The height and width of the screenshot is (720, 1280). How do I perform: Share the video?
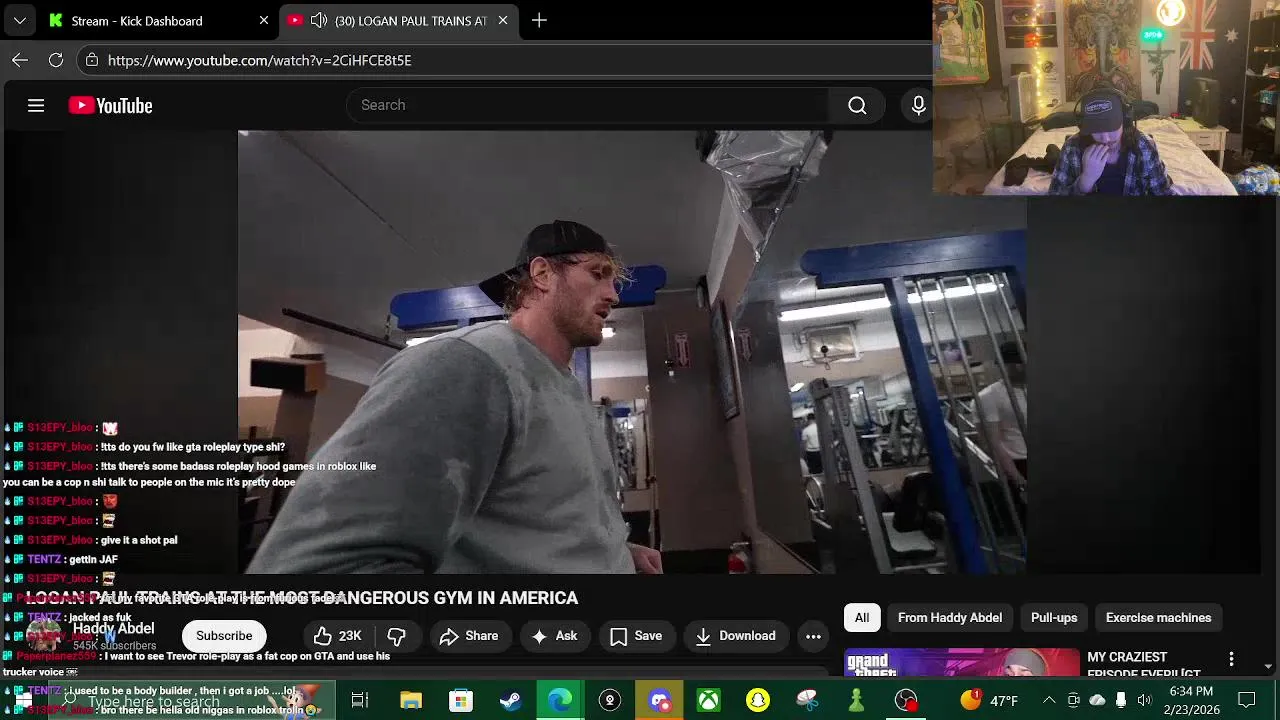tap(469, 636)
